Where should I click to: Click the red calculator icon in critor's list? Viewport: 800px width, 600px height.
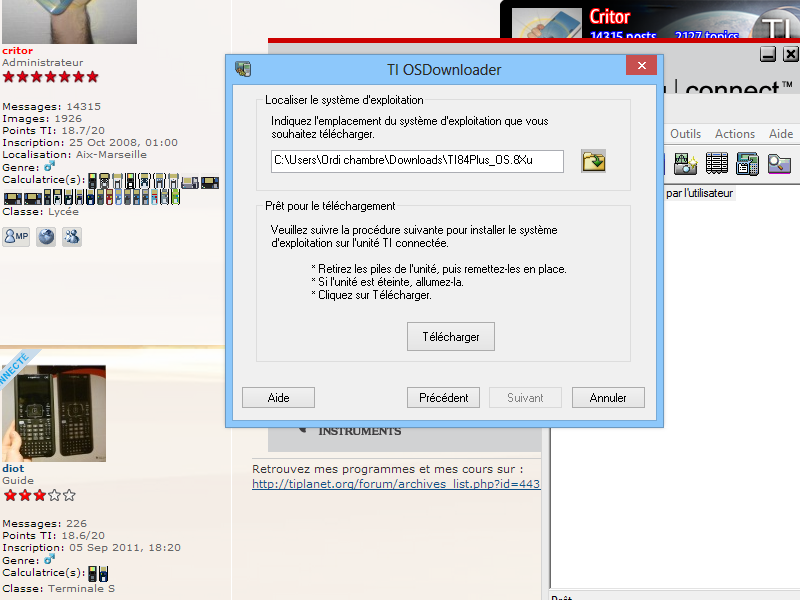(x=109, y=196)
